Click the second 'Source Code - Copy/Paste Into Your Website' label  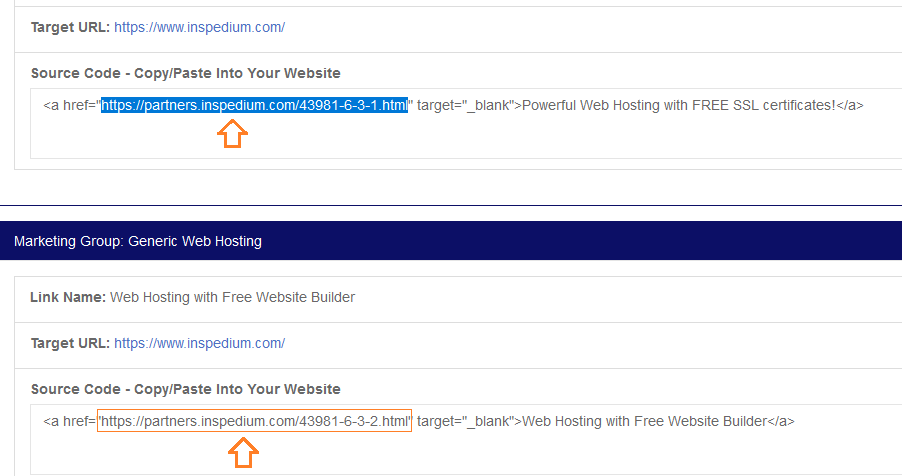(x=186, y=389)
